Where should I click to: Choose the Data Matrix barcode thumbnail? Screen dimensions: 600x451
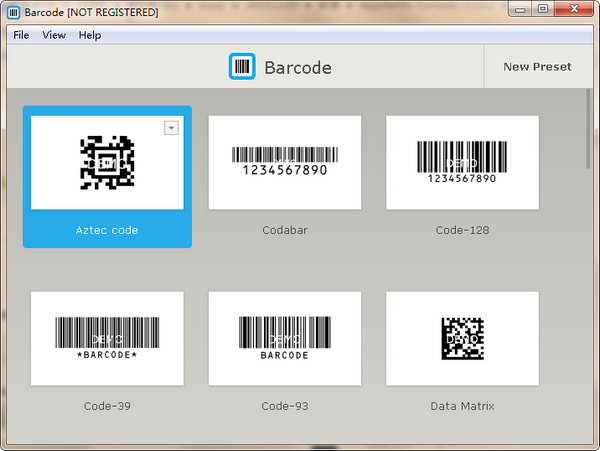tap(462, 338)
